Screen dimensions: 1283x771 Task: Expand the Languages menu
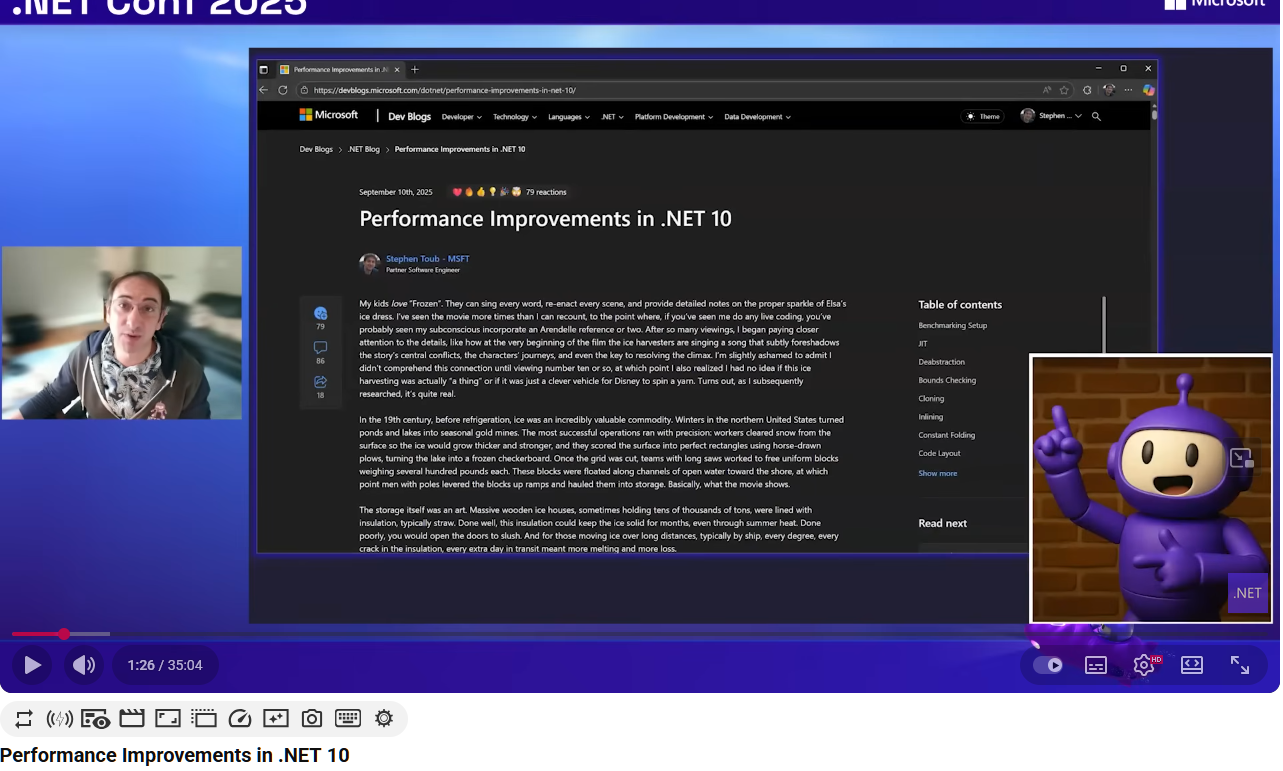pyautogui.click(x=569, y=117)
